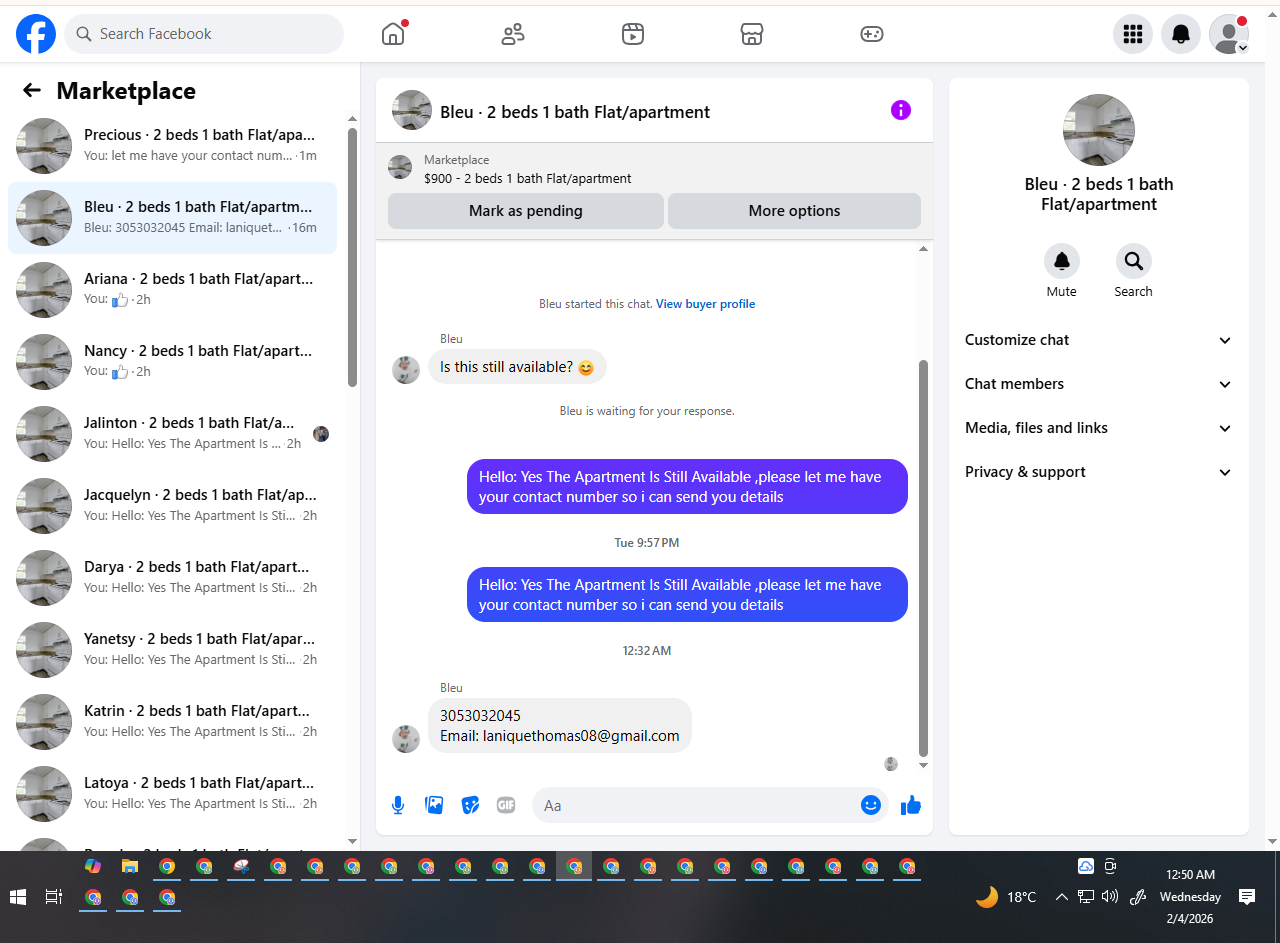Expand the Customize chat section
The width and height of the screenshot is (1280, 943).
pyautogui.click(x=1099, y=340)
